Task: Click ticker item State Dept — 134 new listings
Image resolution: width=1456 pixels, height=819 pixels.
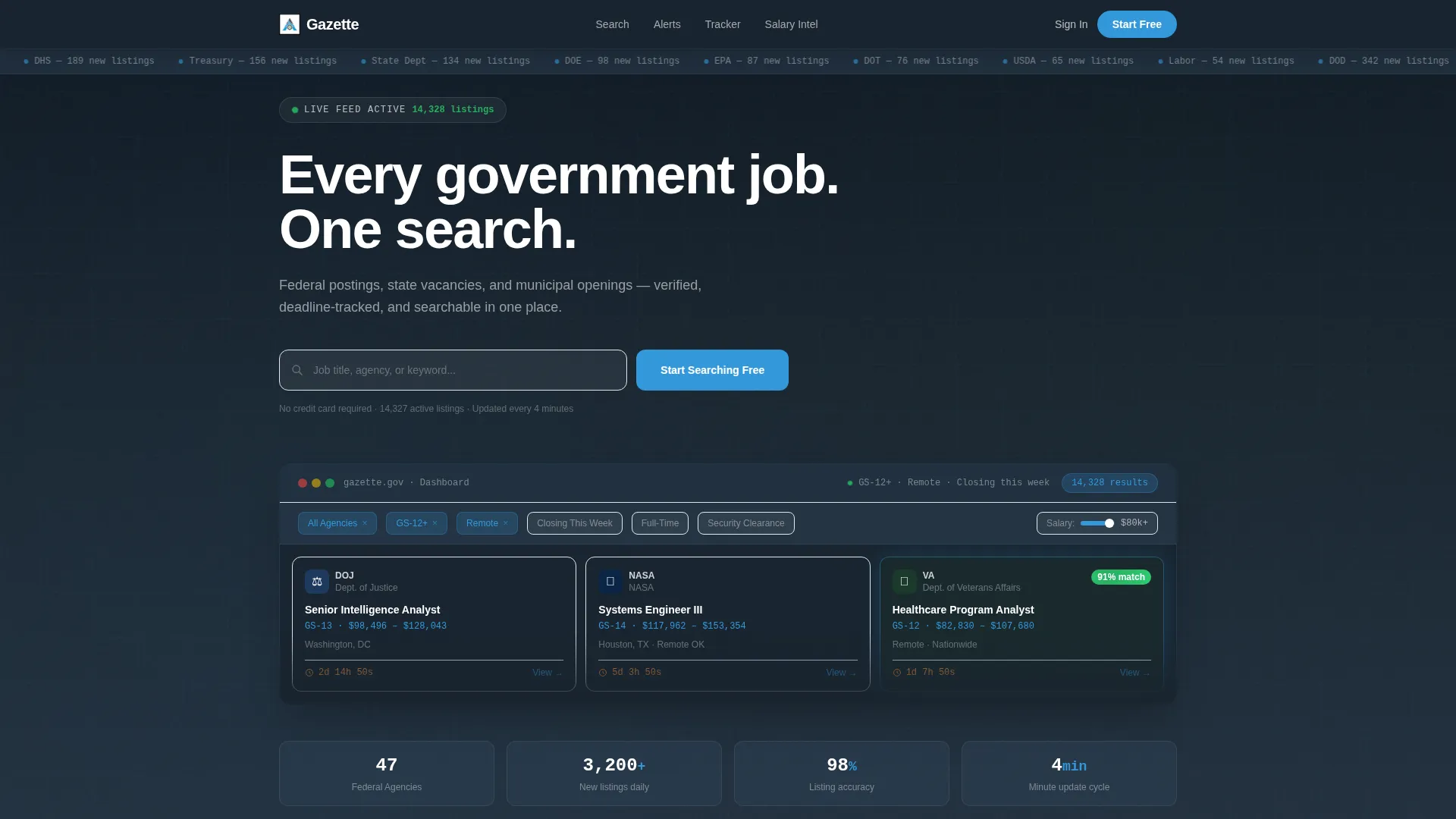Action: 445,61
